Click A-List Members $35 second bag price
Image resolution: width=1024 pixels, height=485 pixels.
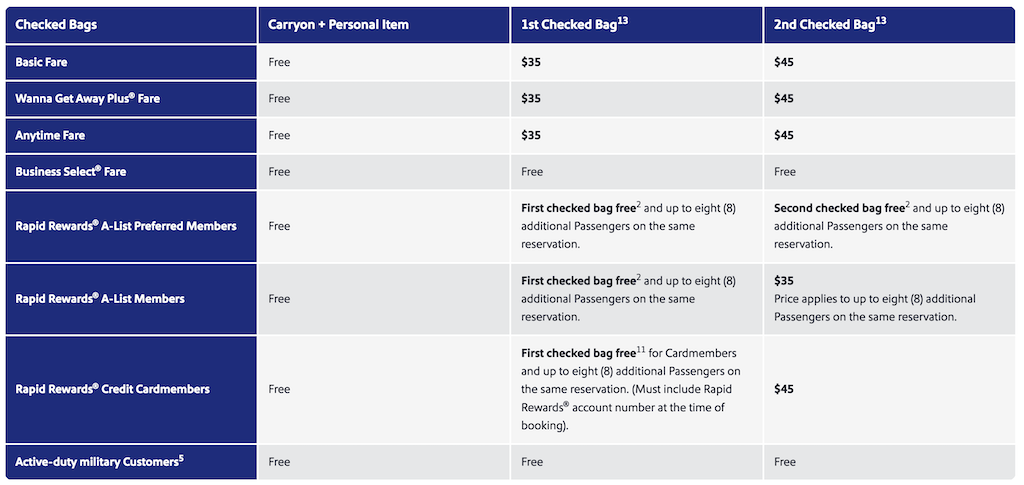click(784, 281)
